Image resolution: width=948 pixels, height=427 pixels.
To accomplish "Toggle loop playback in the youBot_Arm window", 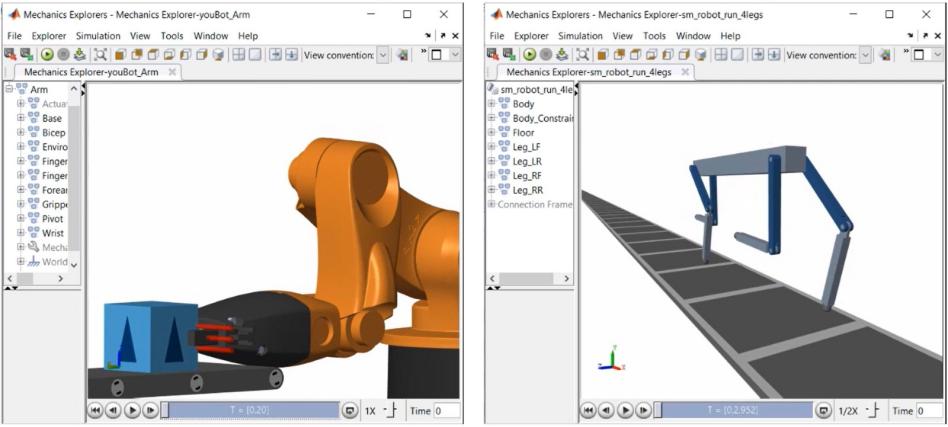I will pyautogui.click(x=349, y=410).
